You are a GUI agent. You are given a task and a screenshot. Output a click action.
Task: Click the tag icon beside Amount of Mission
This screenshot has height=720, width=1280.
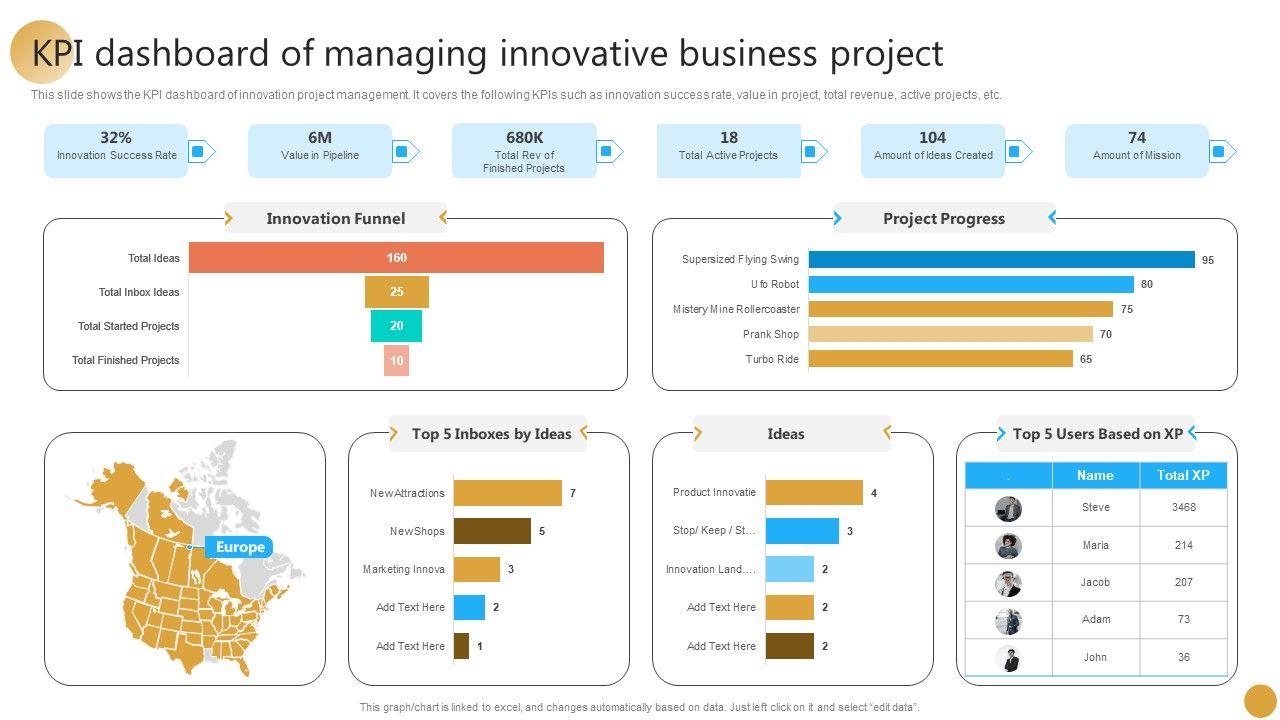(1219, 152)
